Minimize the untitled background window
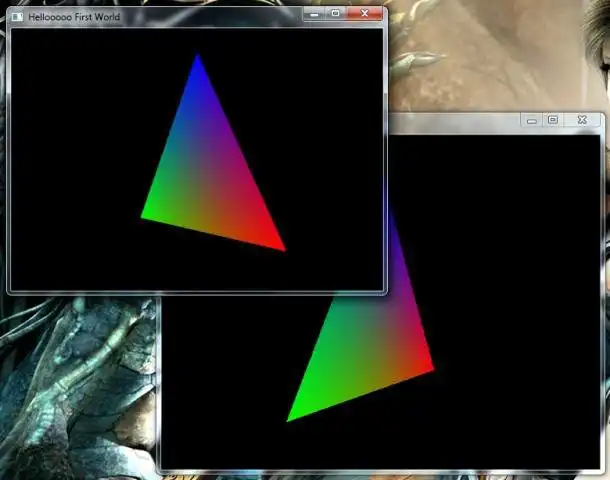 pos(532,120)
